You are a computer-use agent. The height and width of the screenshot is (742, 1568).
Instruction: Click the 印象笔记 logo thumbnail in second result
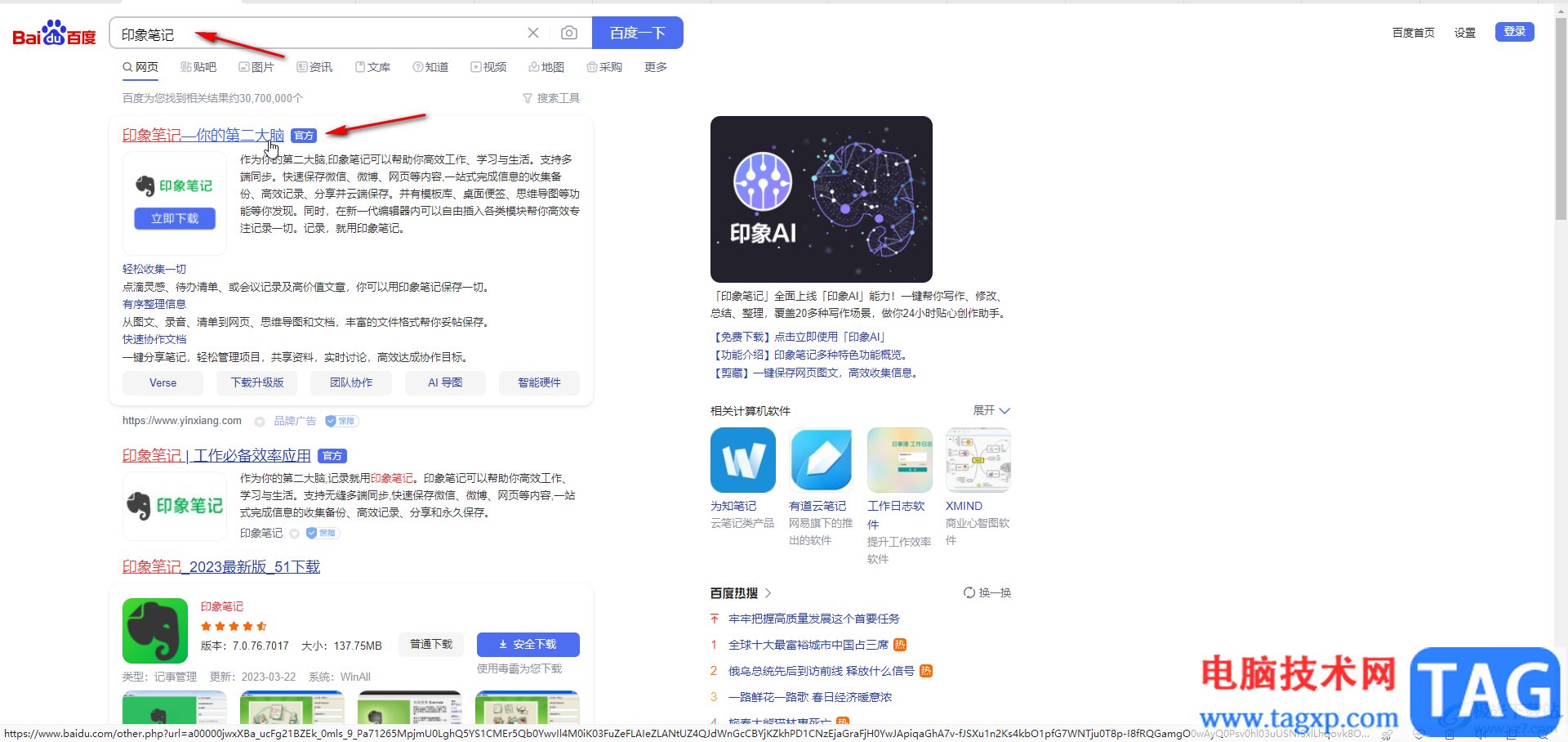point(175,506)
